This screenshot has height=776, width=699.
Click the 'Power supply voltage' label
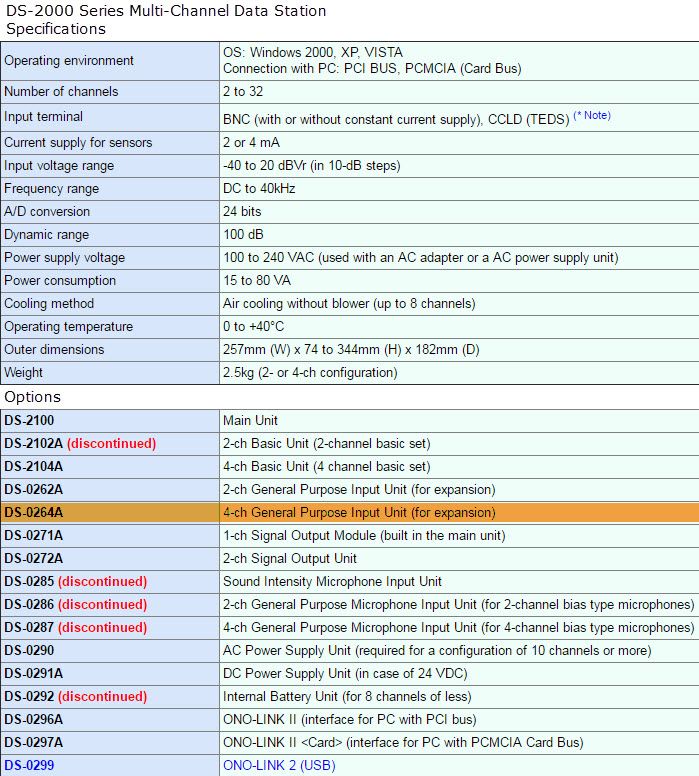click(x=64, y=257)
